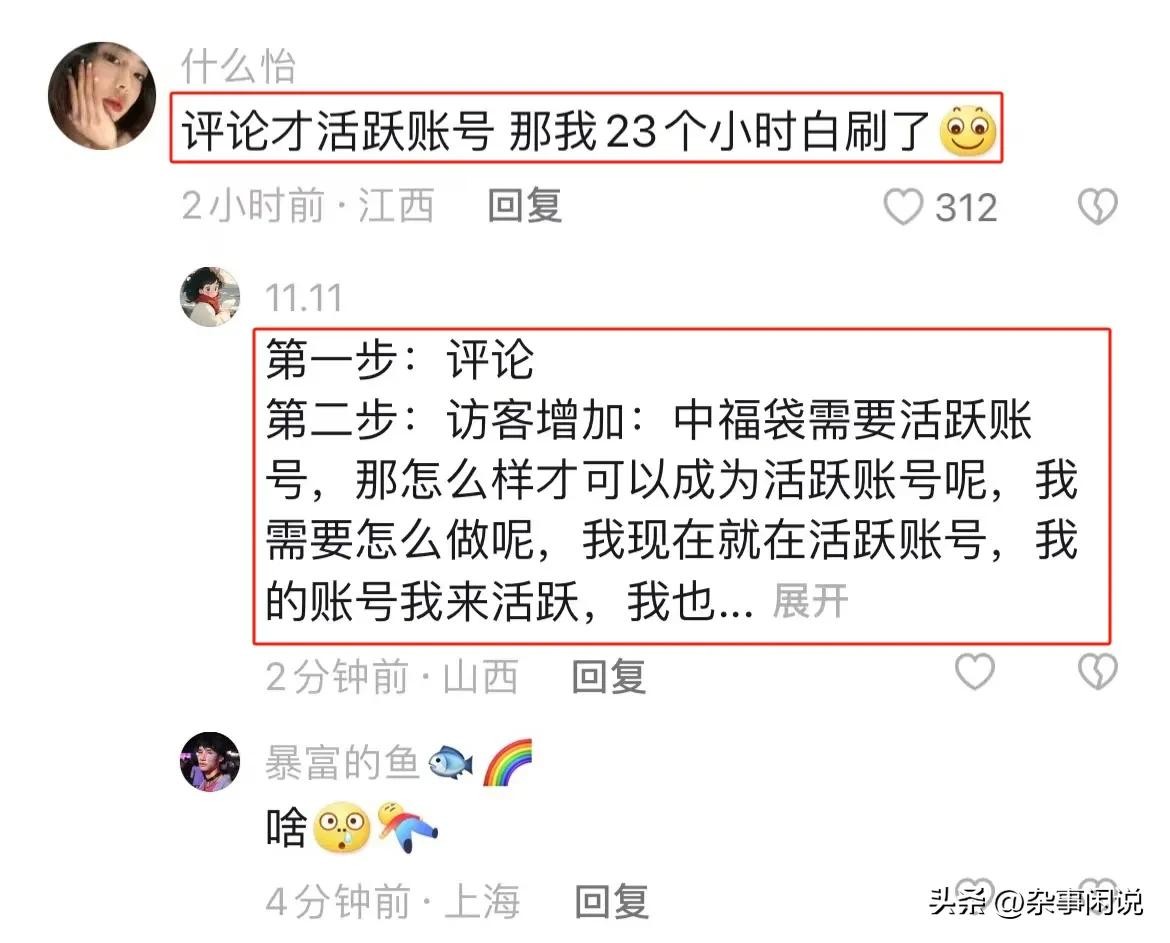Click the shocked face emoji after 啥
The height and width of the screenshot is (943, 1170).
pyautogui.click(x=342, y=828)
